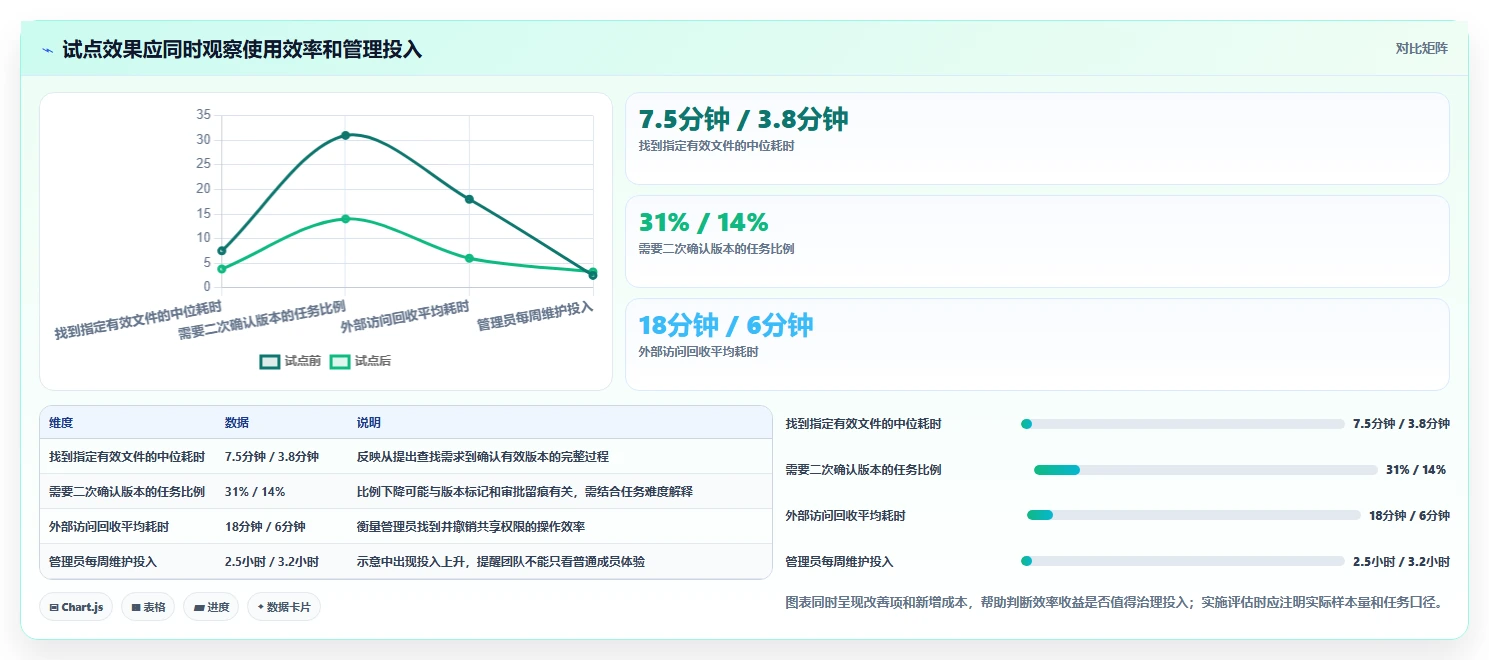Click description 反映从提出查找需求到确认有效版本的完整过程
The image size is (1489, 660).
pyautogui.click(x=483, y=457)
